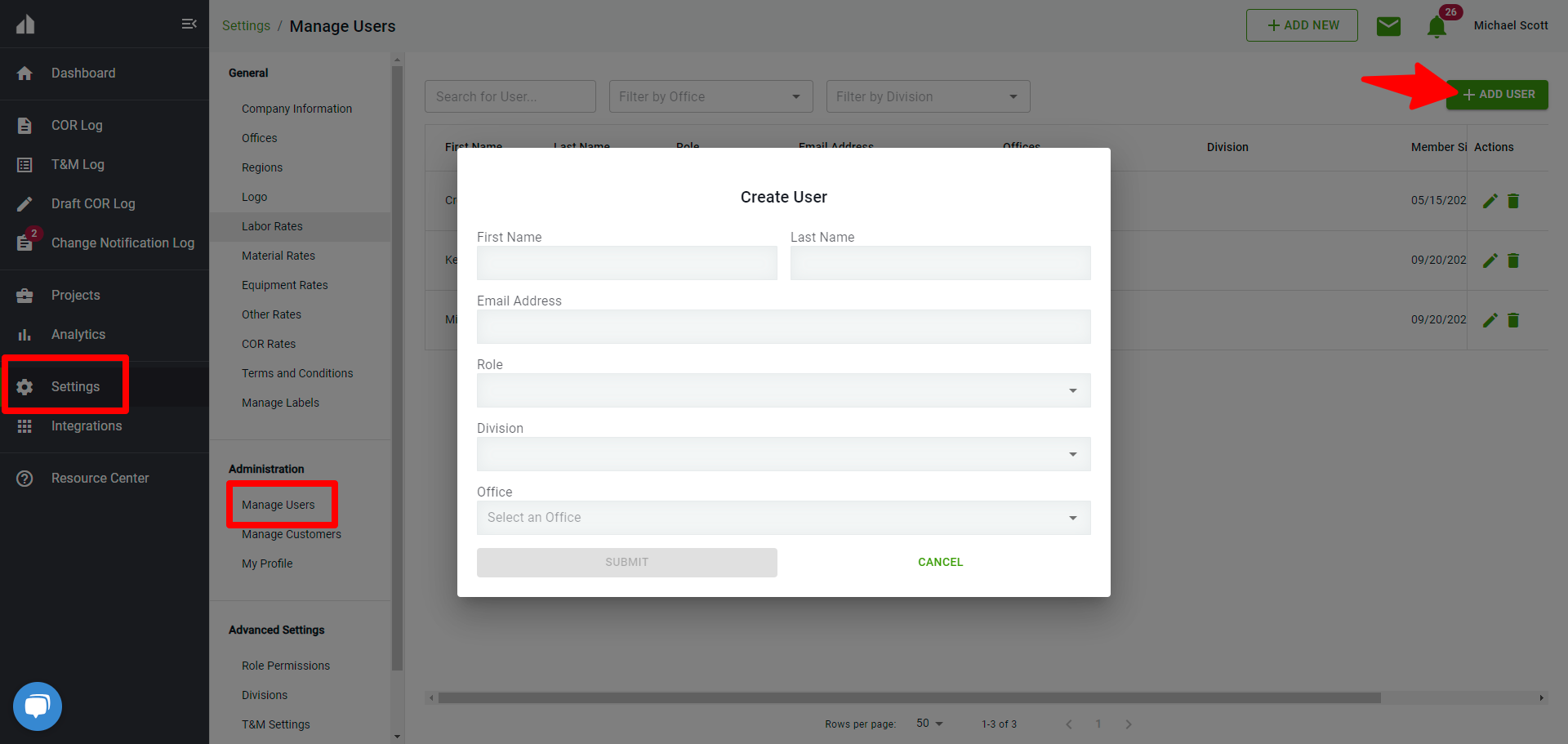This screenshot has width=1568, height=744.
Task: Open Company Information settings
Action: point(296,109)
